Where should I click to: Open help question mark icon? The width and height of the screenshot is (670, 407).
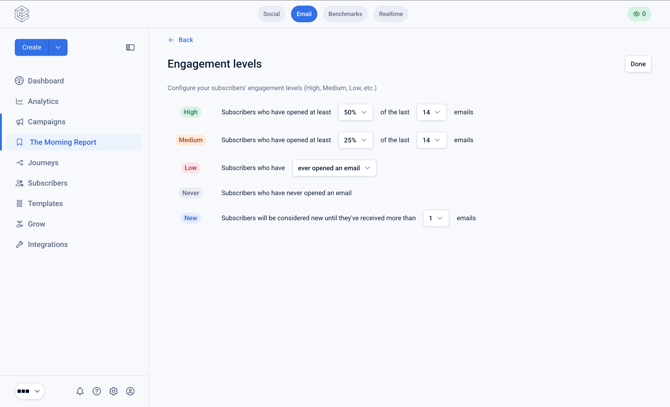click(97, 391)
